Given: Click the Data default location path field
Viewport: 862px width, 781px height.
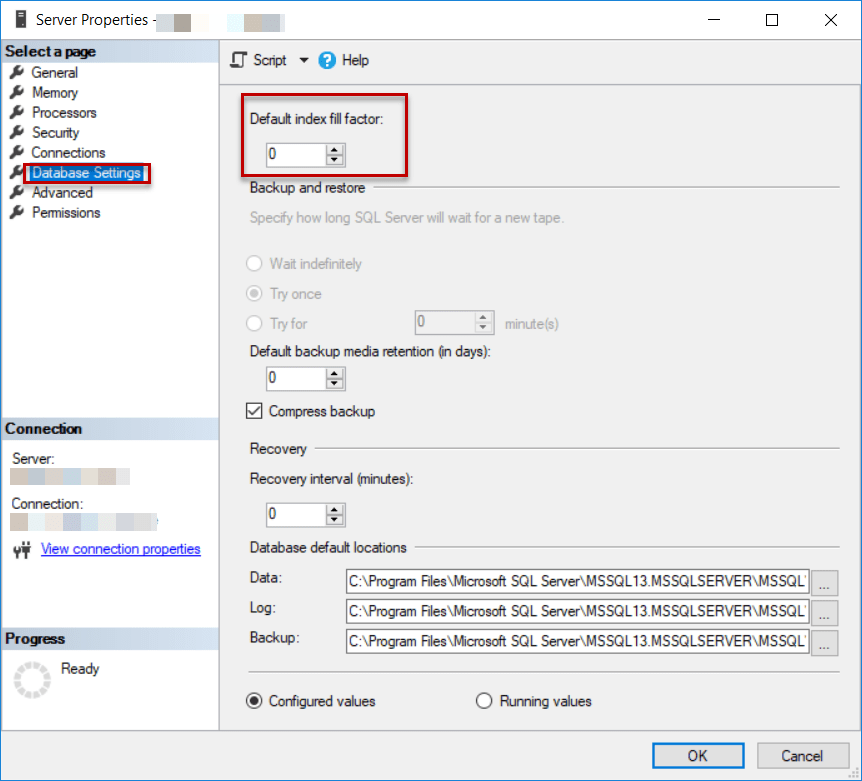Looking at the screenshot, I should [x=577, y=581].
